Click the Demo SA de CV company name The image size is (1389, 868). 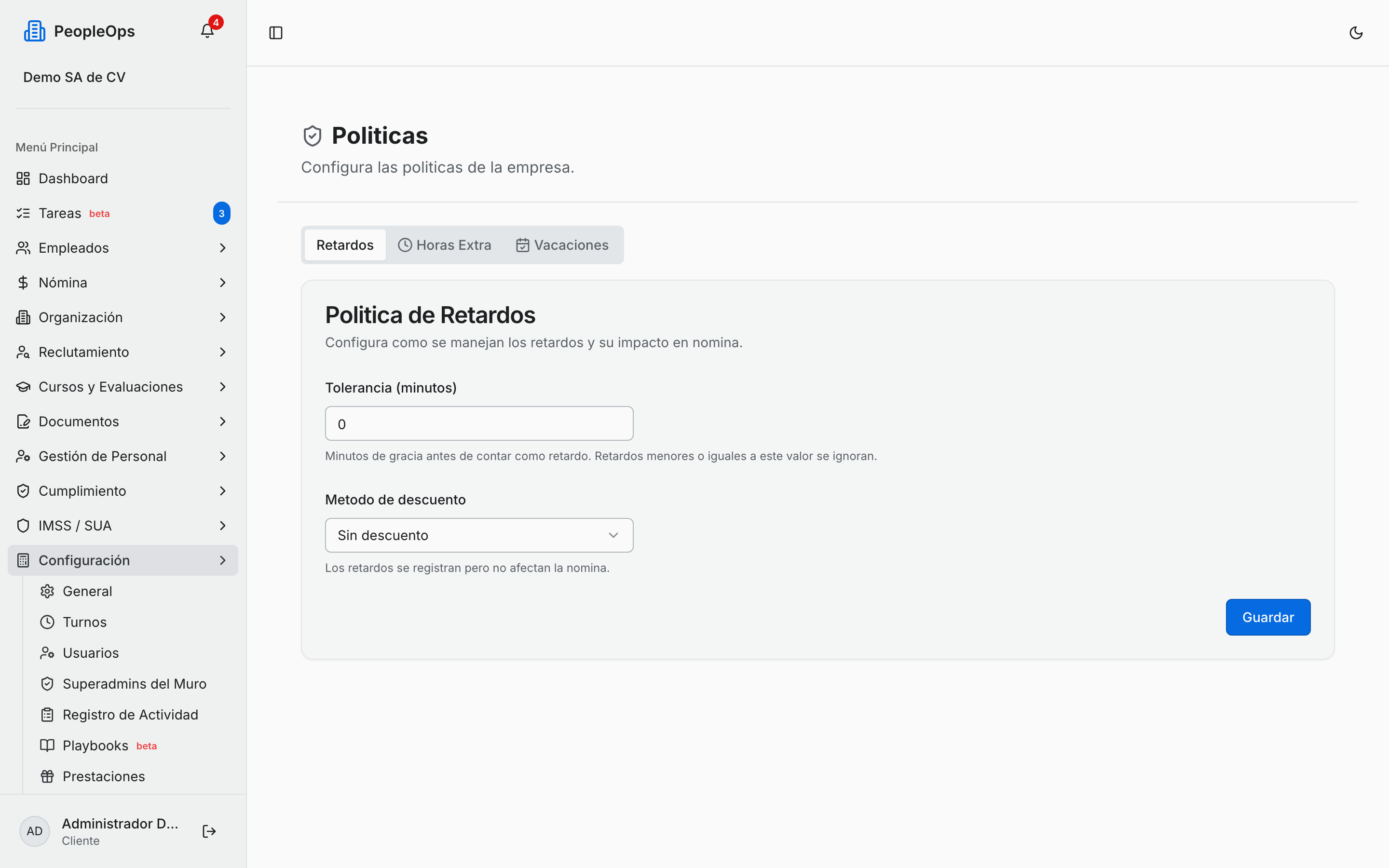click(74, 77)
